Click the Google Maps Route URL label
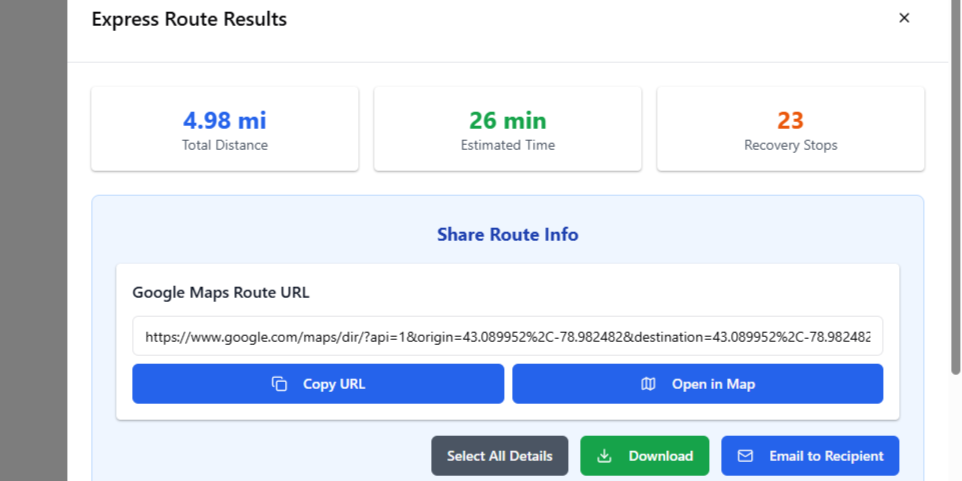The image size is (962, 481). click(221, 293)
